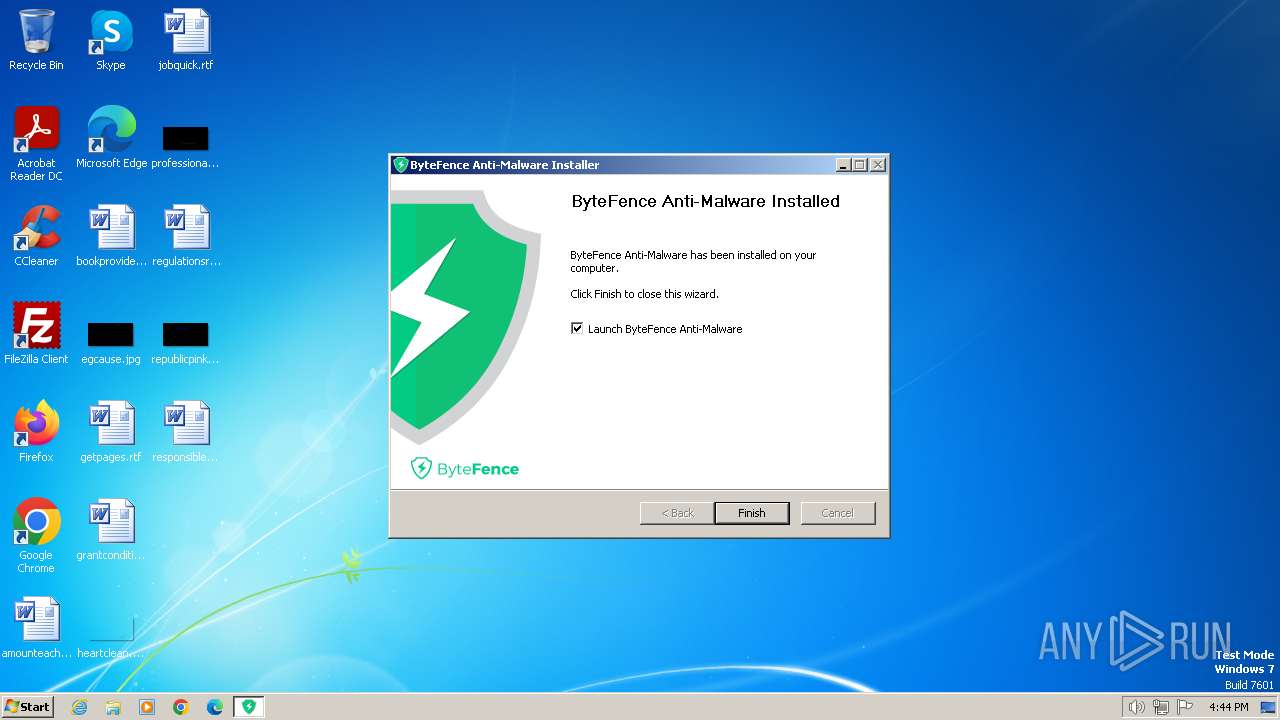Open the Recycle Bin desktop icon
This screenshot has height=720, width=1280.
pos(36,40)
